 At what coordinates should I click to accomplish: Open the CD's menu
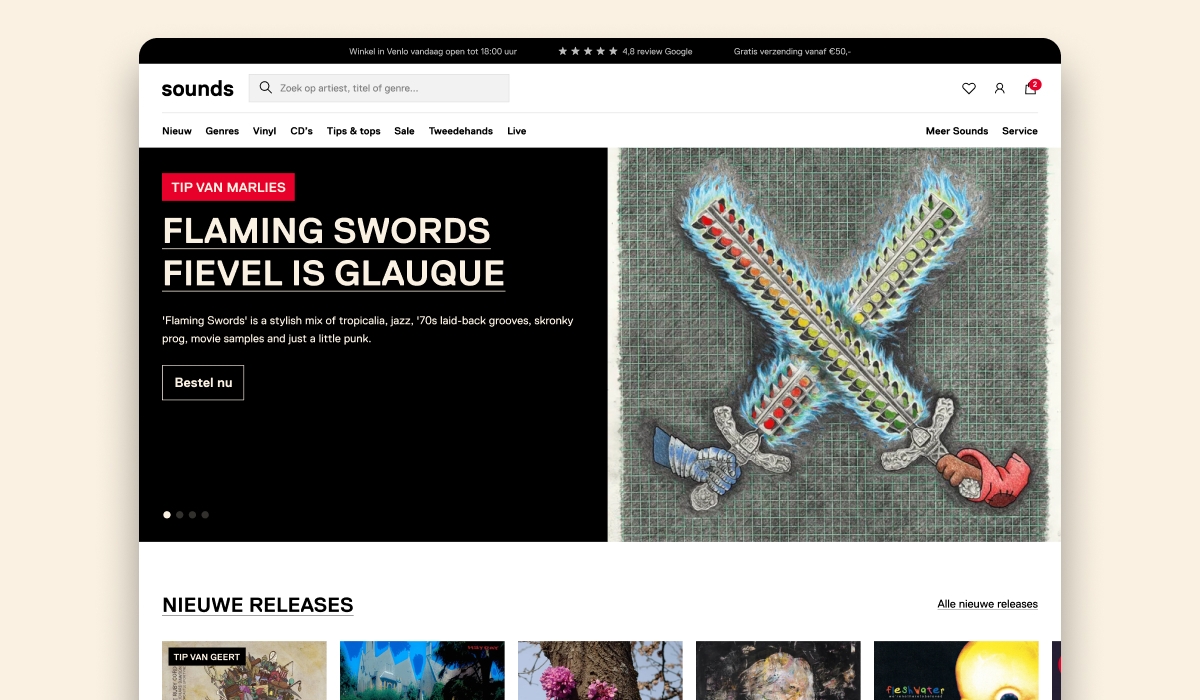click(x=301, y=131)
